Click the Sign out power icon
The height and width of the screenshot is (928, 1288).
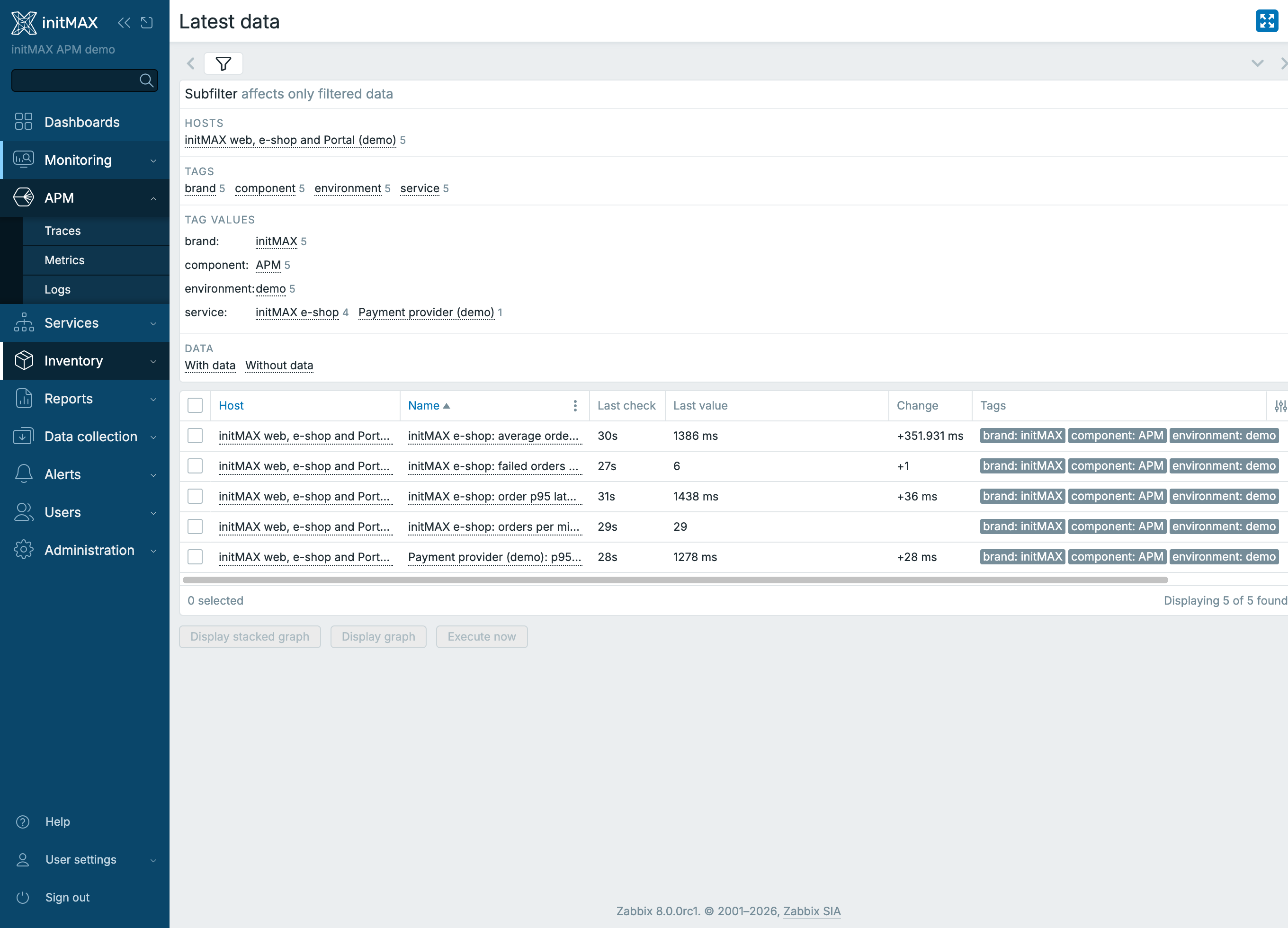(23, 897)
